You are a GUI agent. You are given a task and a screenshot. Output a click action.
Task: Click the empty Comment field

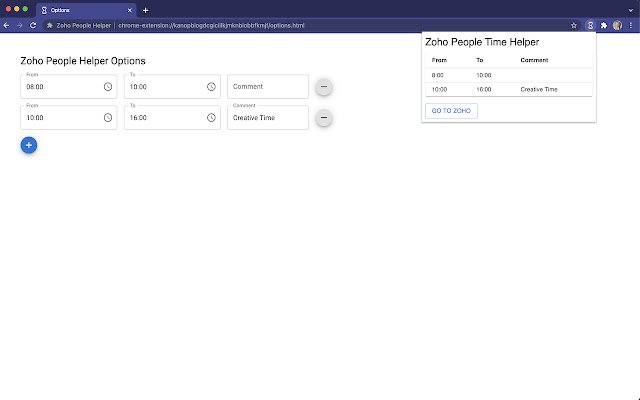(268, 87)
